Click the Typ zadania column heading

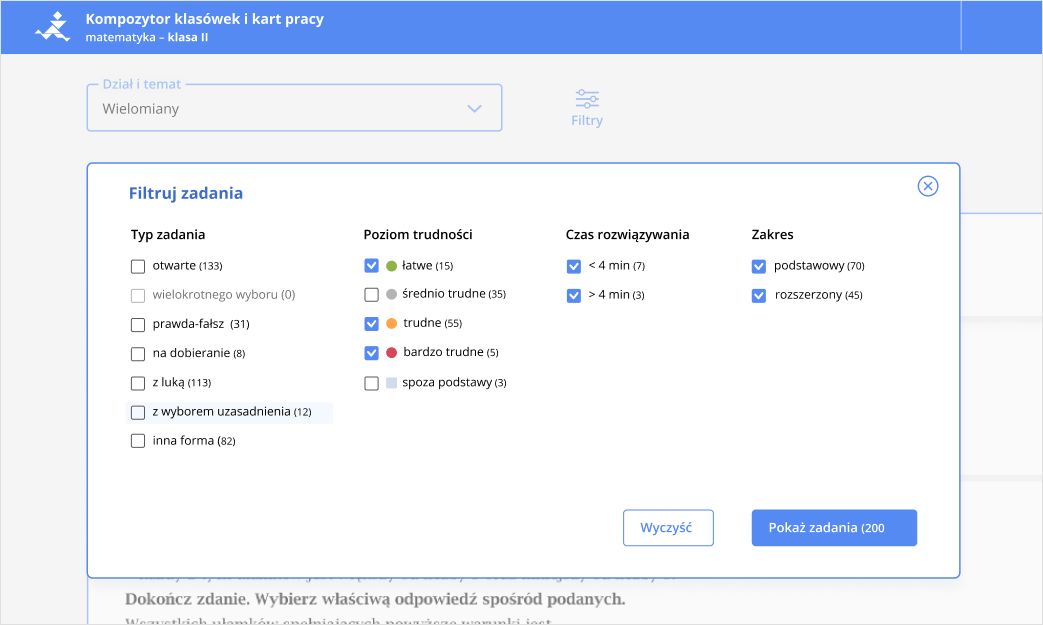pos(168,235)
